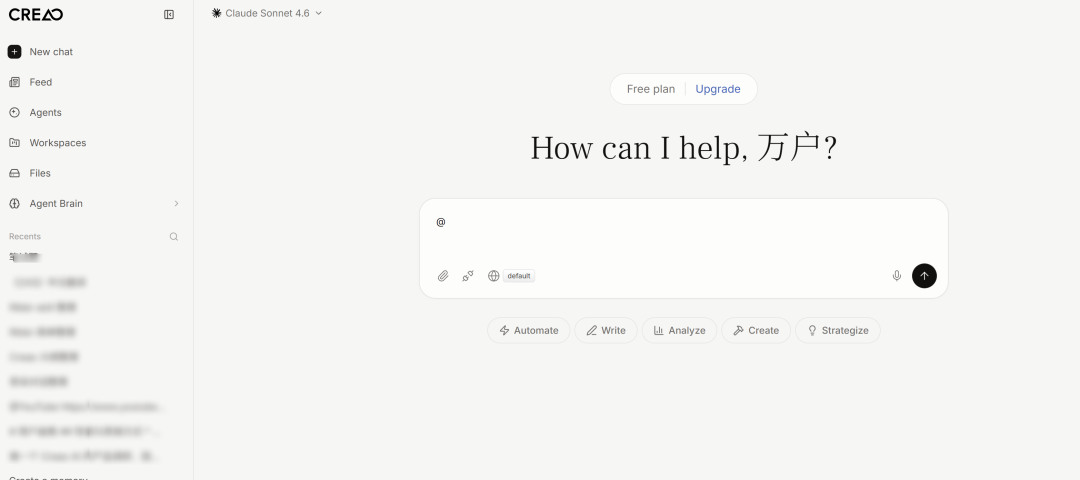Go to Agents section
The image size is (1080, 480).
coord(45,113)
